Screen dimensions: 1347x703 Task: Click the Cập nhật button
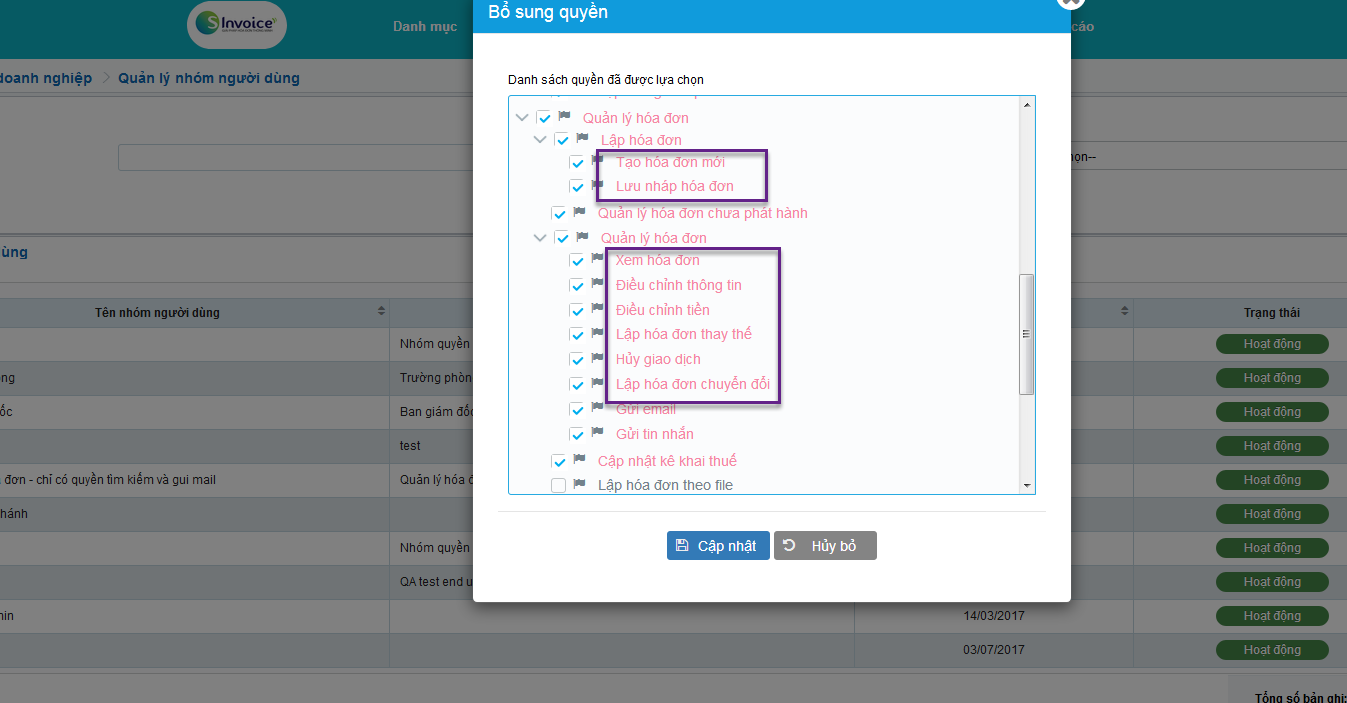[718, 546]
